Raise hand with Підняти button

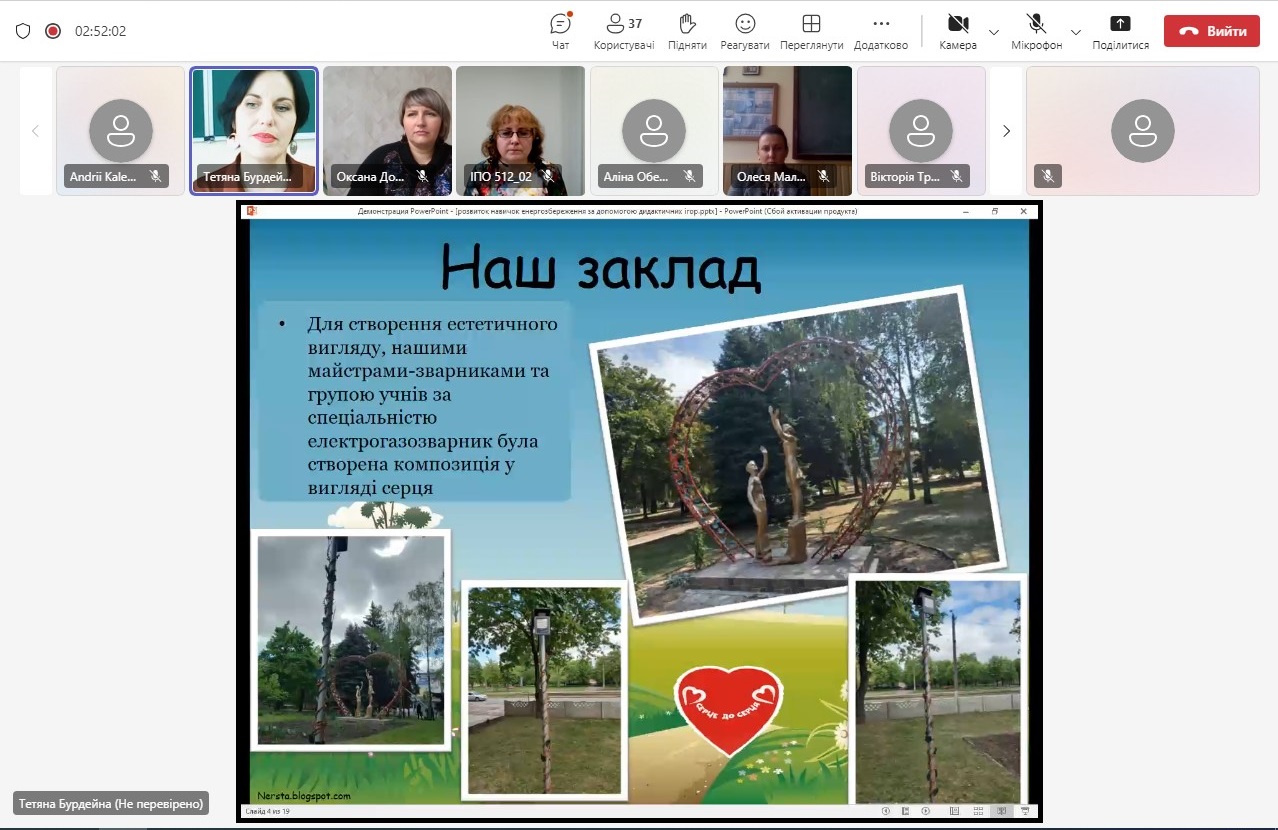click(687, 31)
